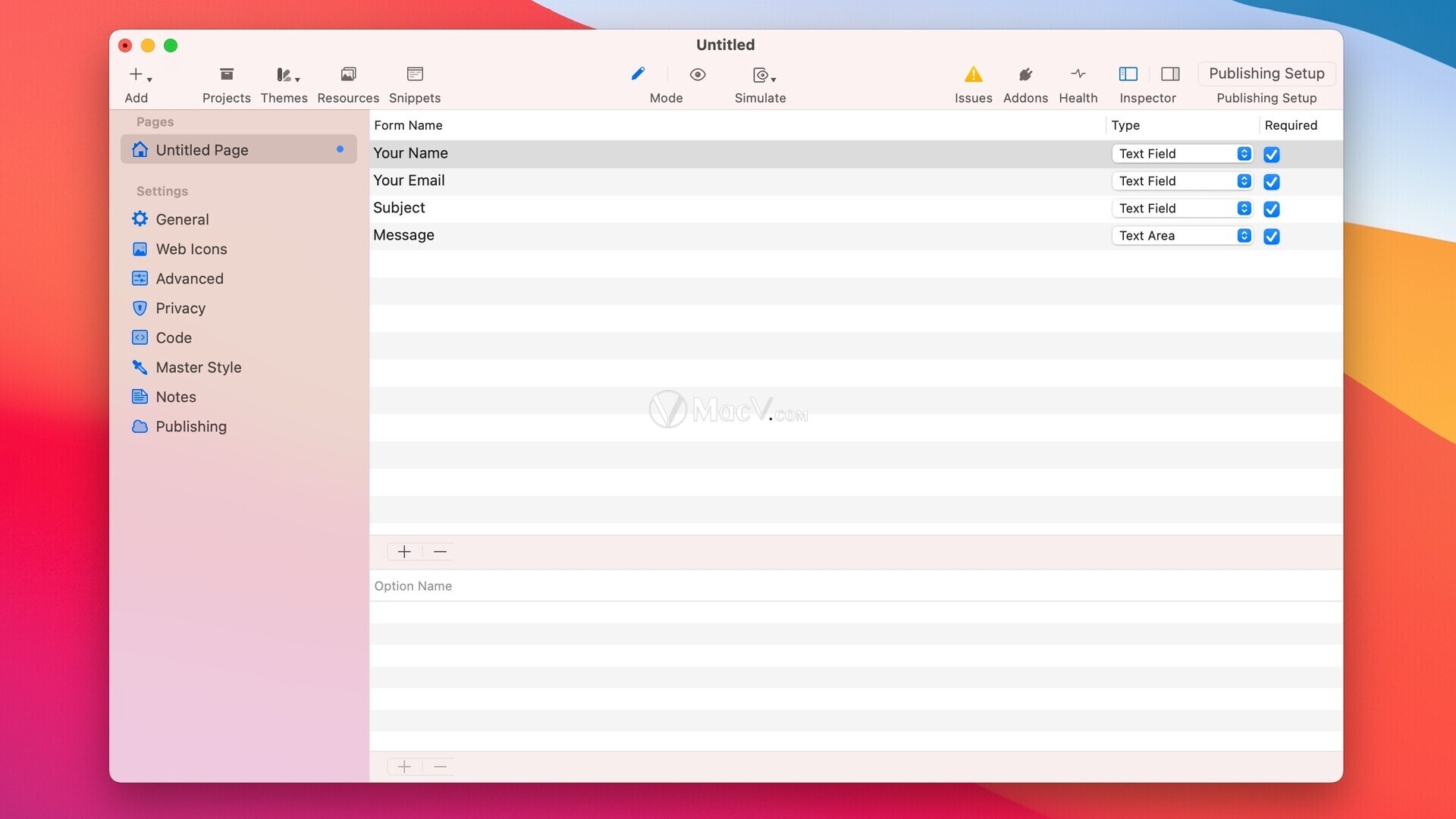Image resolution: width=1456 pixels, height=819 pixels.
Task: Click minus button under Option Name list
Action: point(440,767)
